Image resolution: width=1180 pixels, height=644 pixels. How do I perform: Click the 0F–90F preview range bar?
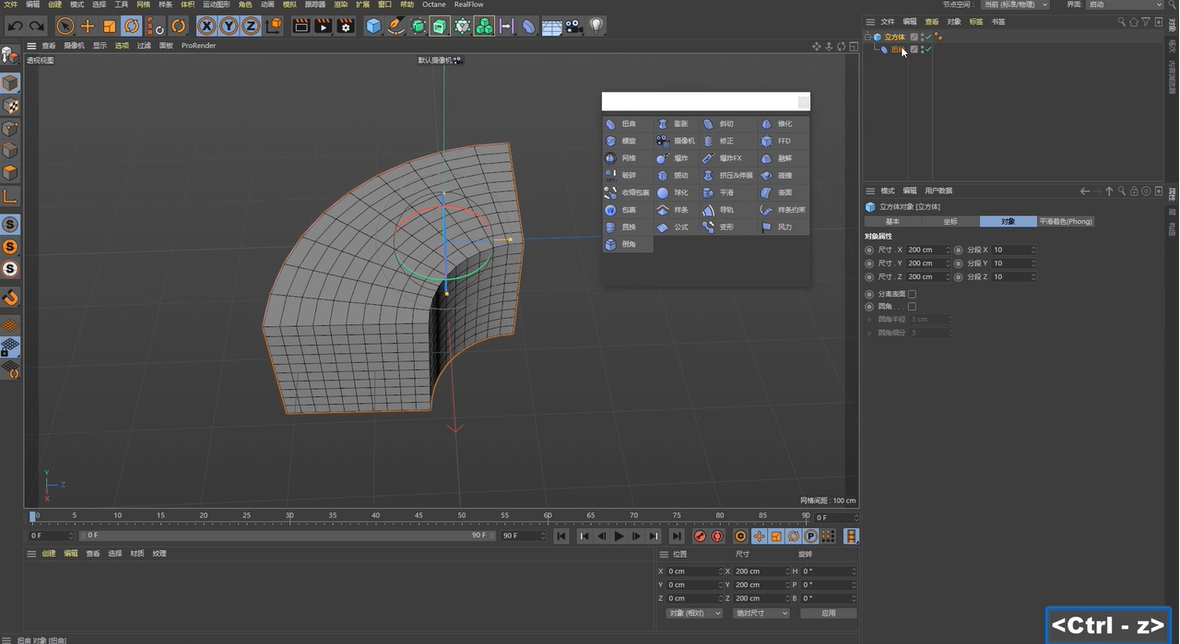pyautogui.click(x=286, y=536)
